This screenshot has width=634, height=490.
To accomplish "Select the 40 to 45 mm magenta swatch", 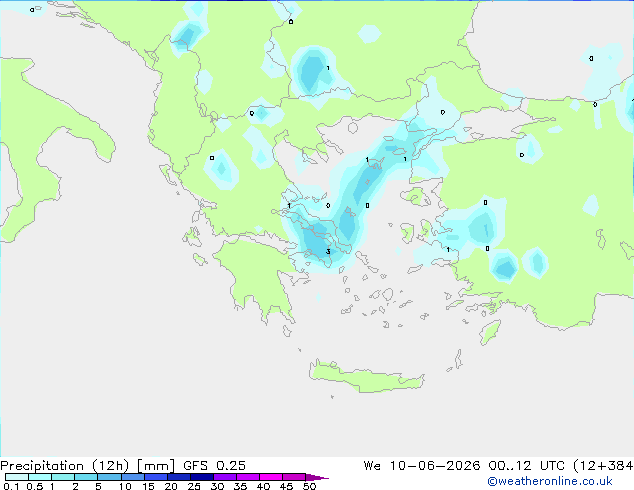I will coord(271,477).
